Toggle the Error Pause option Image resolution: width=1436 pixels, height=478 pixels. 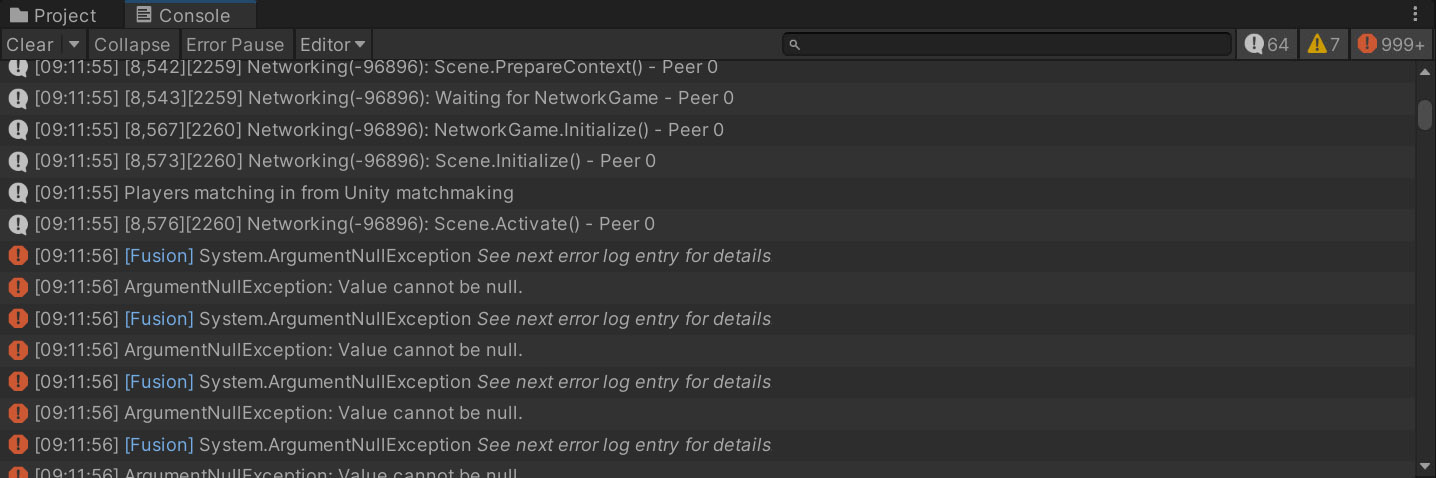point(235,45)
